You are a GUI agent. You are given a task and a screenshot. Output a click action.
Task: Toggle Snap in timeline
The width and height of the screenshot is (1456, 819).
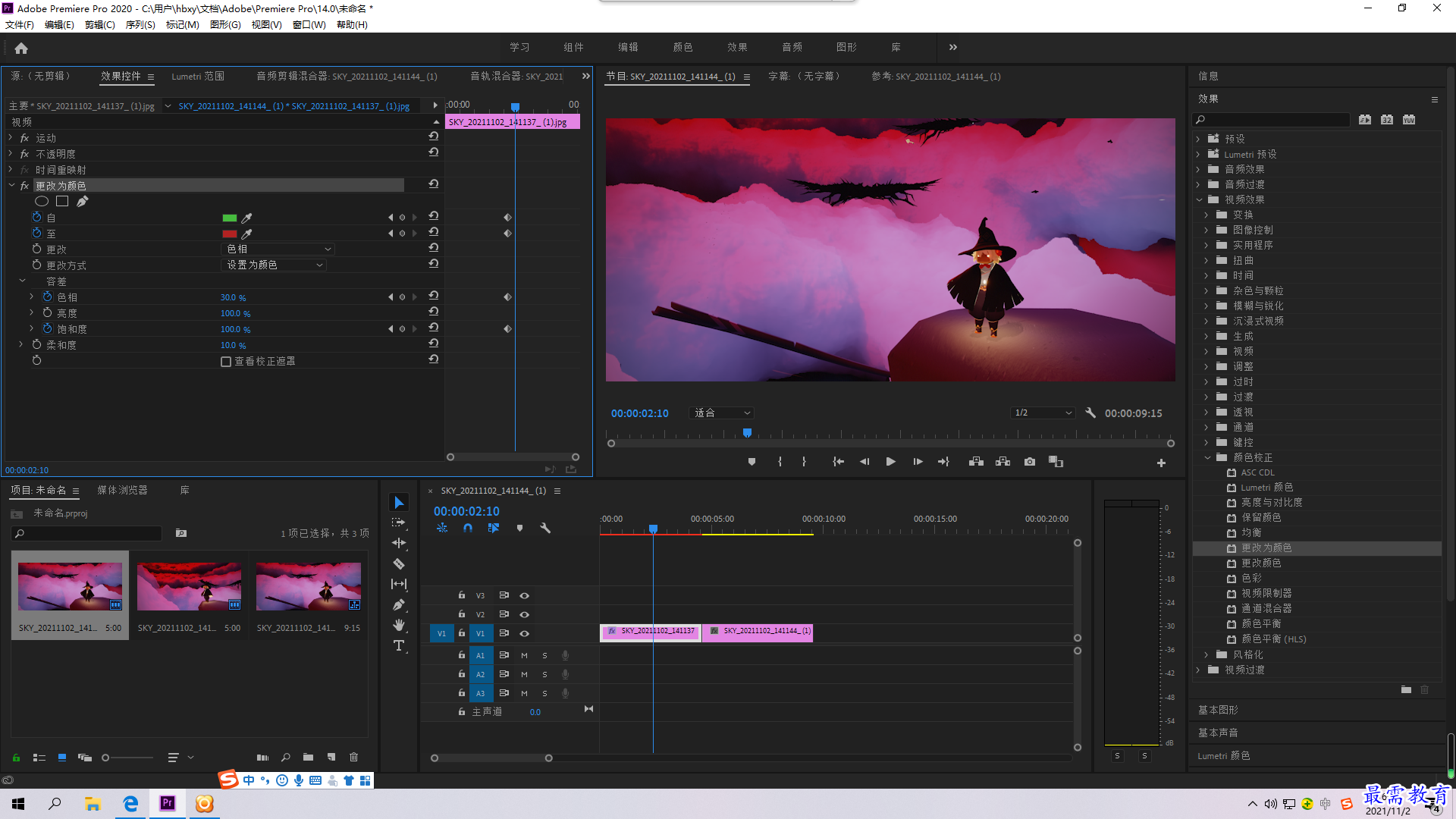click(468, 528)
